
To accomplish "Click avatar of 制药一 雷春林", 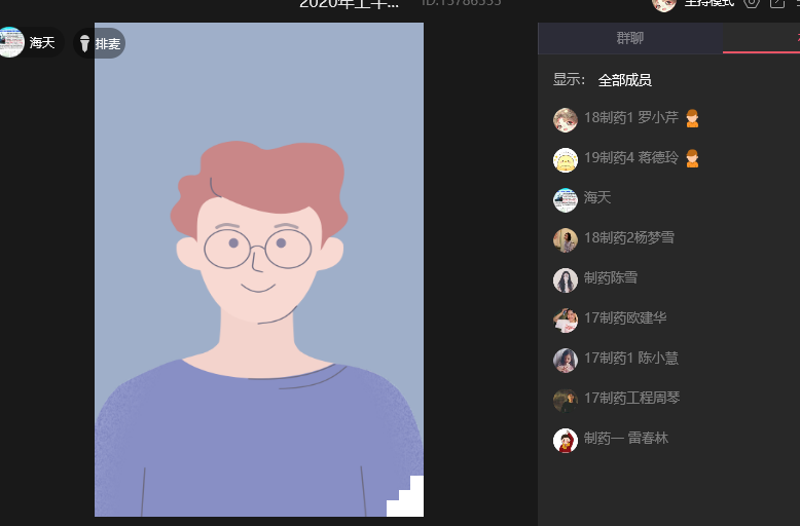I will coord(565,440).
